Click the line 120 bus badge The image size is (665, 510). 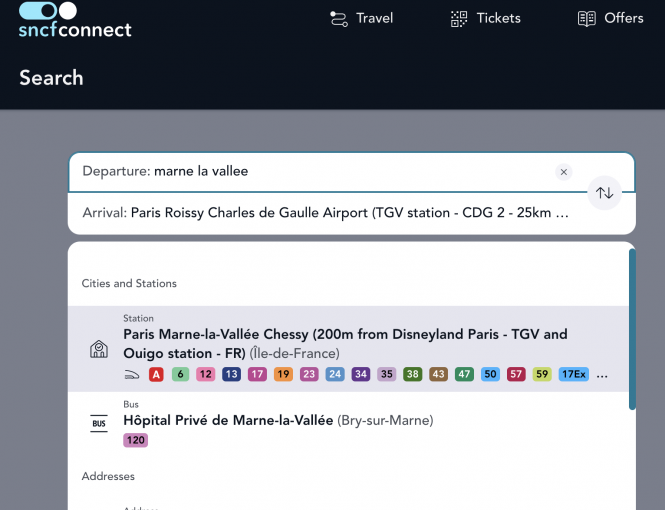tap(136, 440)
